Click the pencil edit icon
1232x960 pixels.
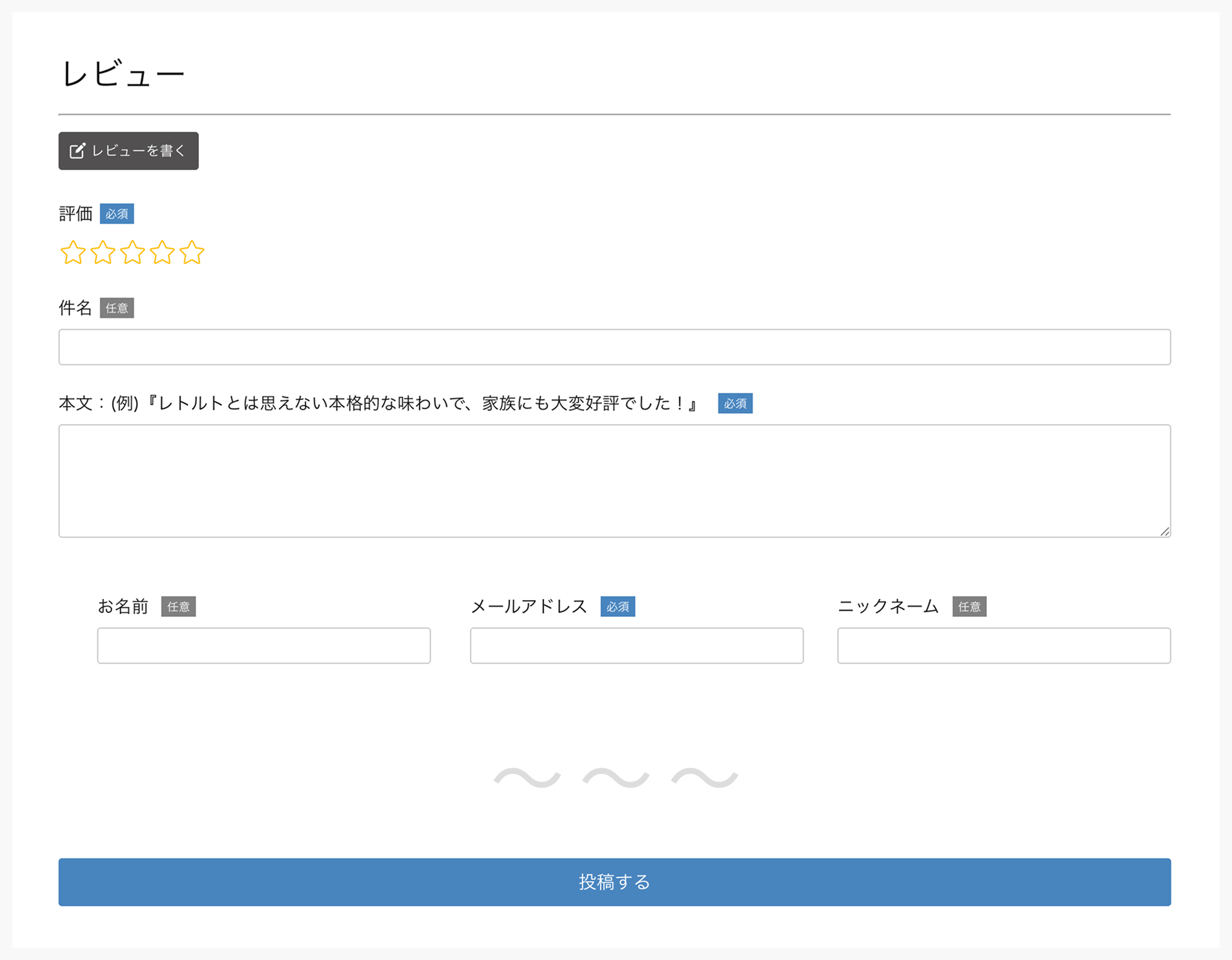click(77, 151)
